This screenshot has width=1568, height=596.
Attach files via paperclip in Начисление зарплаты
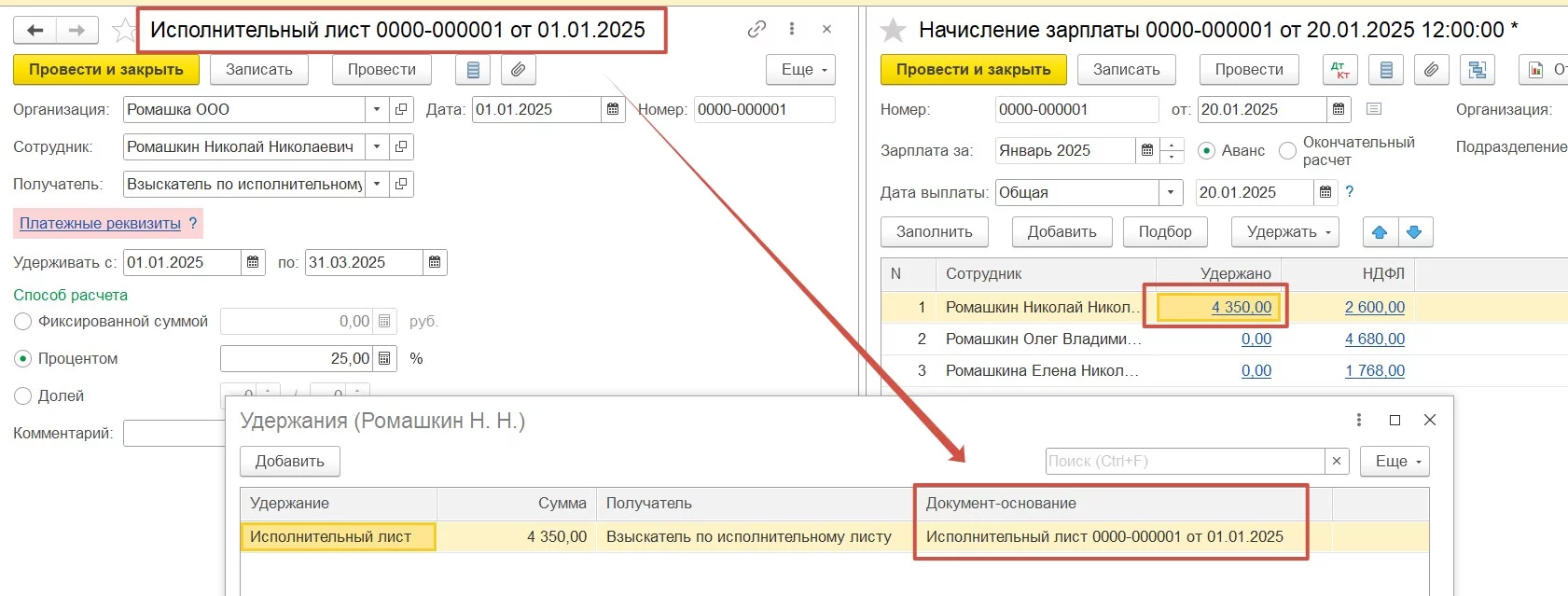[1431, 70]
